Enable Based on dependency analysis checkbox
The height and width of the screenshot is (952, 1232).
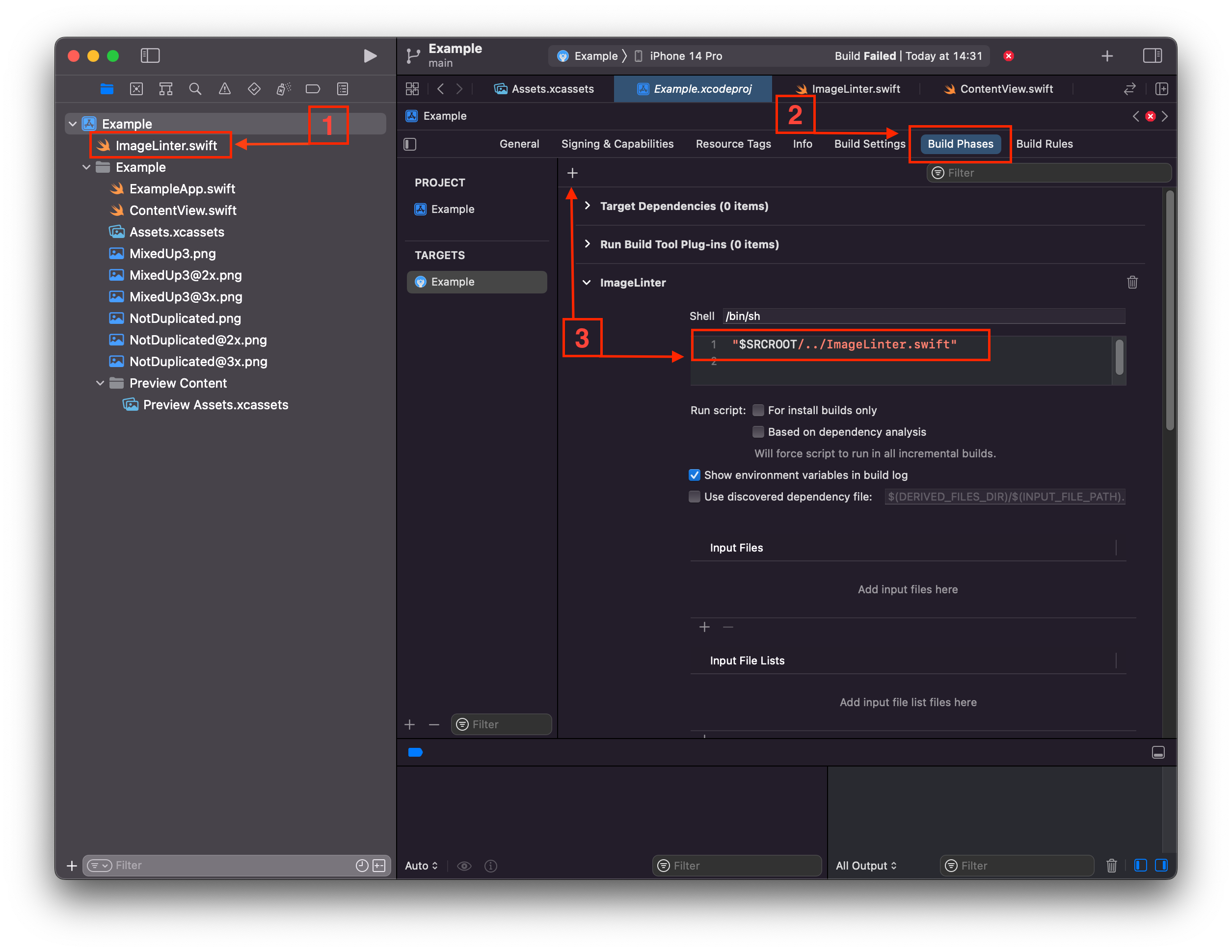[x=758, y=431]
